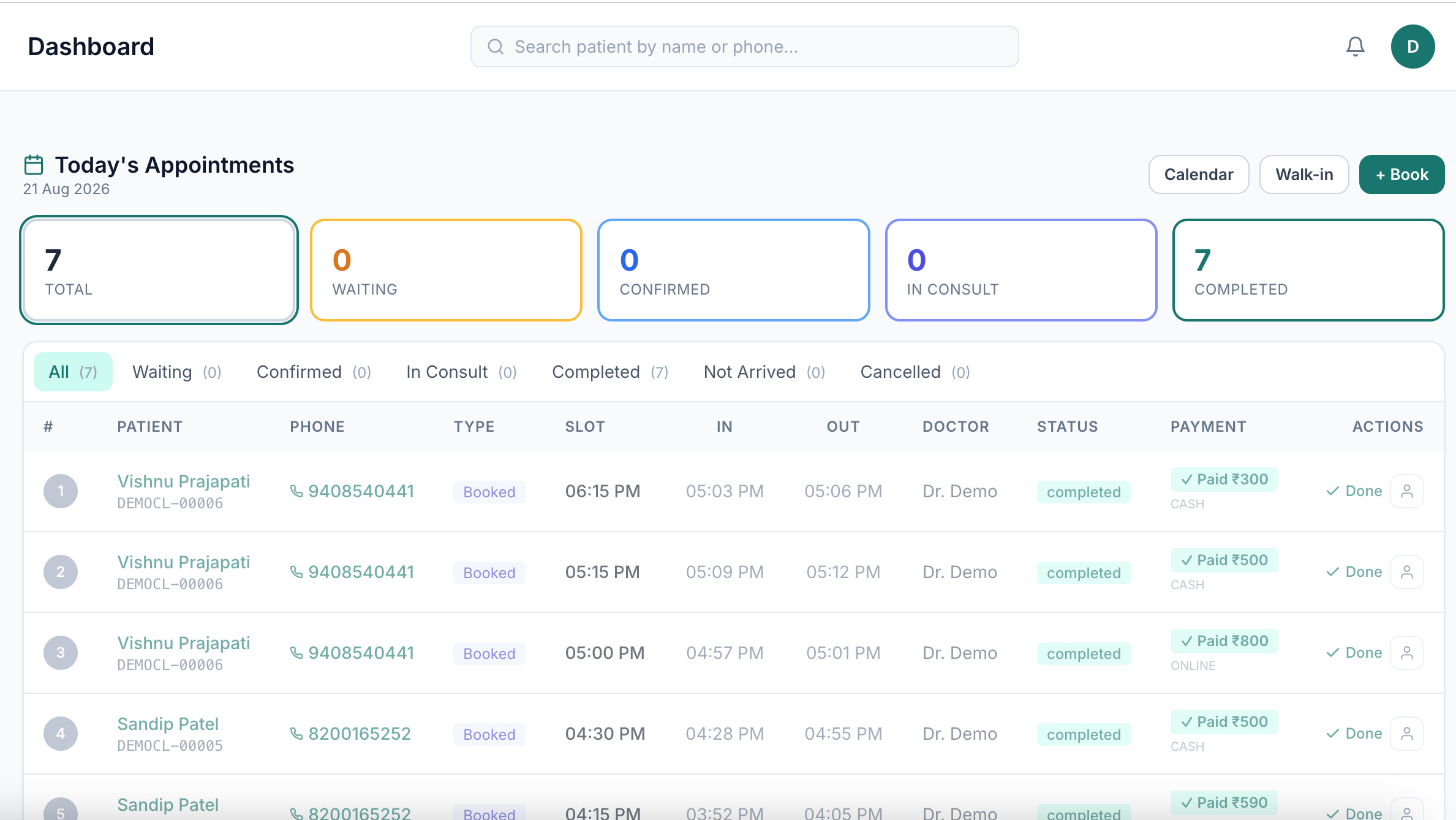
Task: Click the Paid ₹500 badge in row 4
Action: 1224,722
